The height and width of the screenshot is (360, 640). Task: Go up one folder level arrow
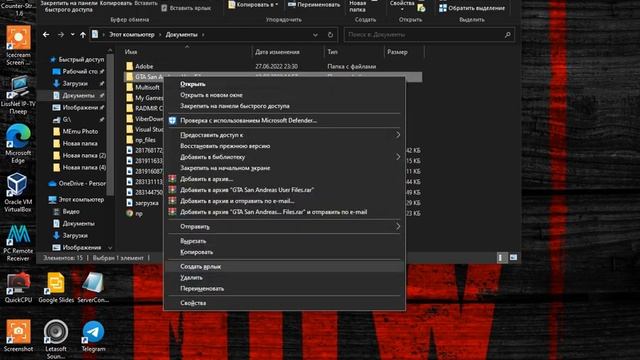83,35
